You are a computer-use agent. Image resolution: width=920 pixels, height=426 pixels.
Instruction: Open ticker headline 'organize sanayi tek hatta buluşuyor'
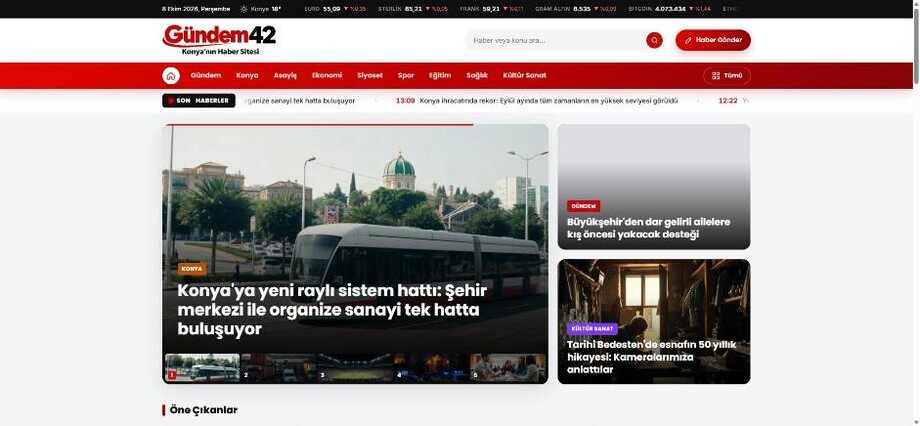[298, 101]
